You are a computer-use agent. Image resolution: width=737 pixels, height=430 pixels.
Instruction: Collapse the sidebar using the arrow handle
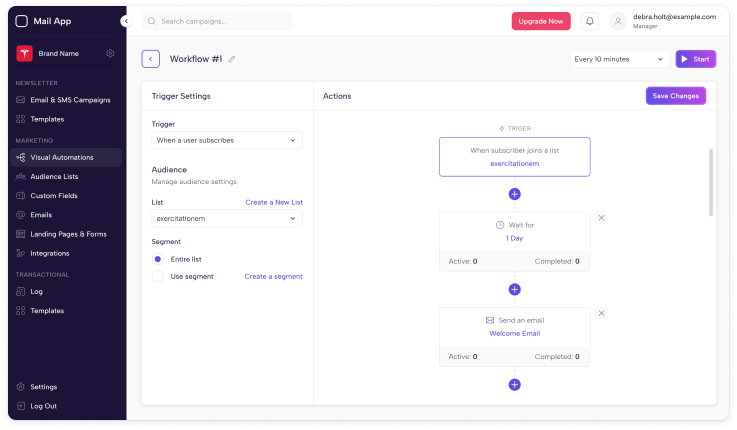(x=125, y=21)
